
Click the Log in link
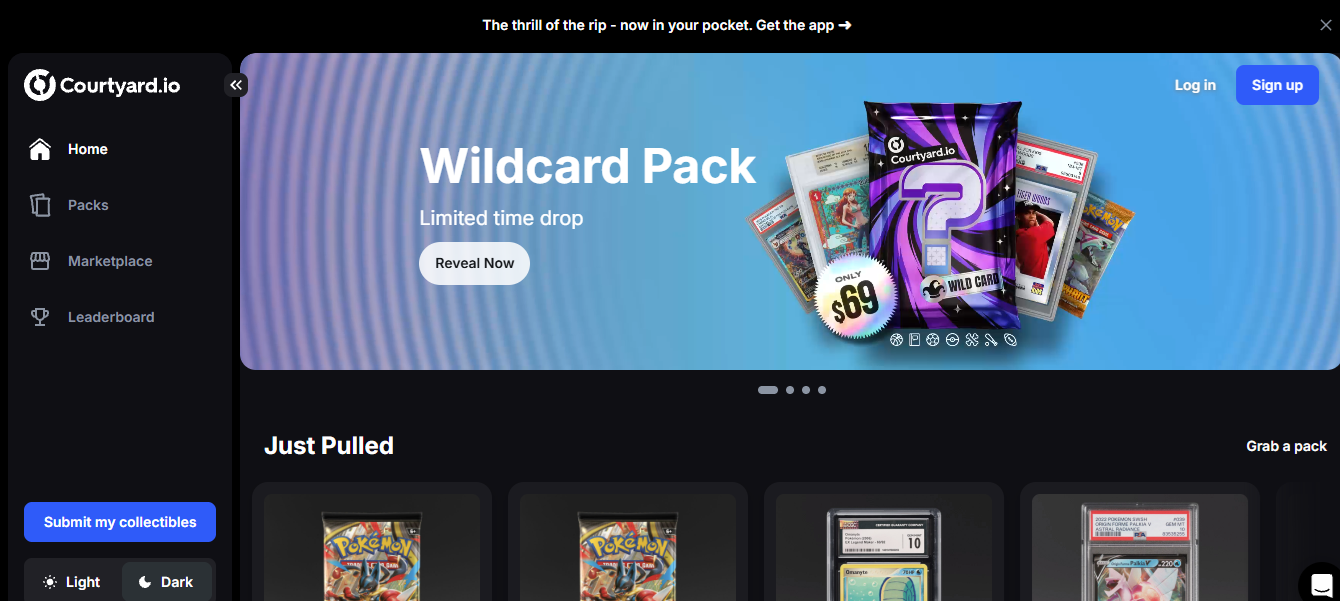click(1195, 85)
